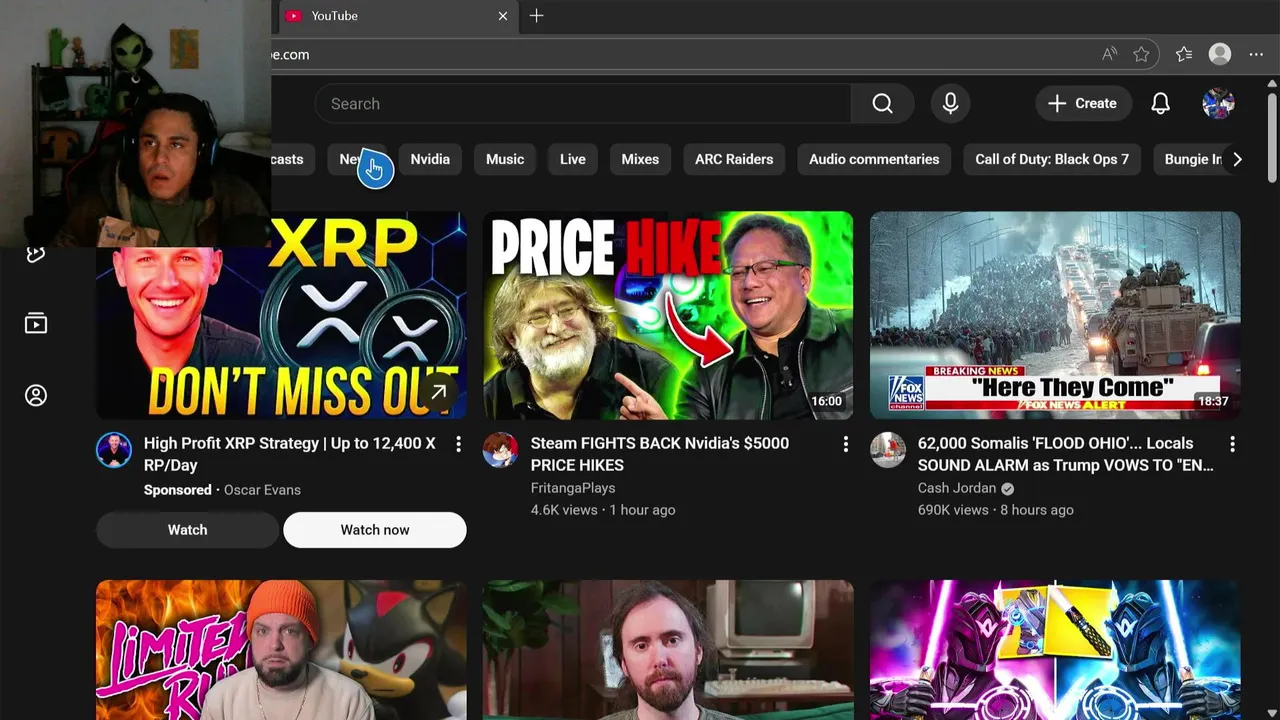Image resolution: width=1280 pixels, height=720 pixels.
Task: Select the Live category chip
Action: click(573, 159)
